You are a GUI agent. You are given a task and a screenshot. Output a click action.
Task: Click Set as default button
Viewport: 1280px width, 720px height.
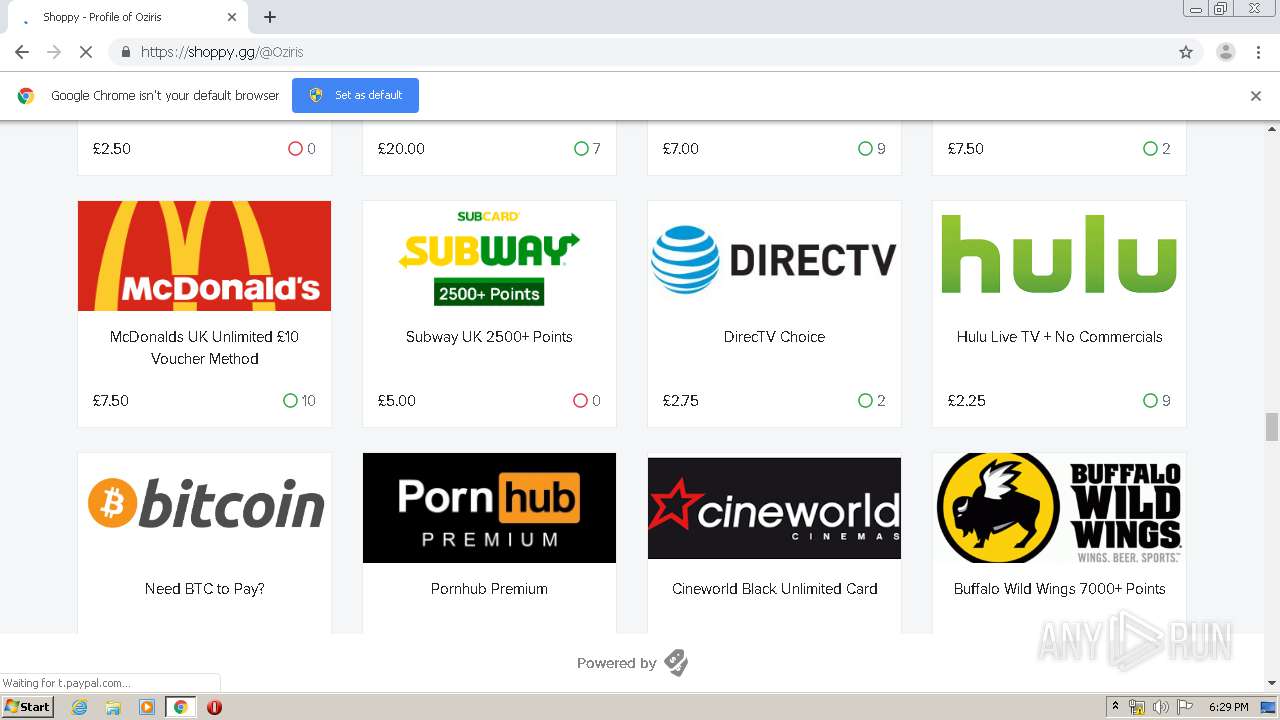(x=355, y=95)
